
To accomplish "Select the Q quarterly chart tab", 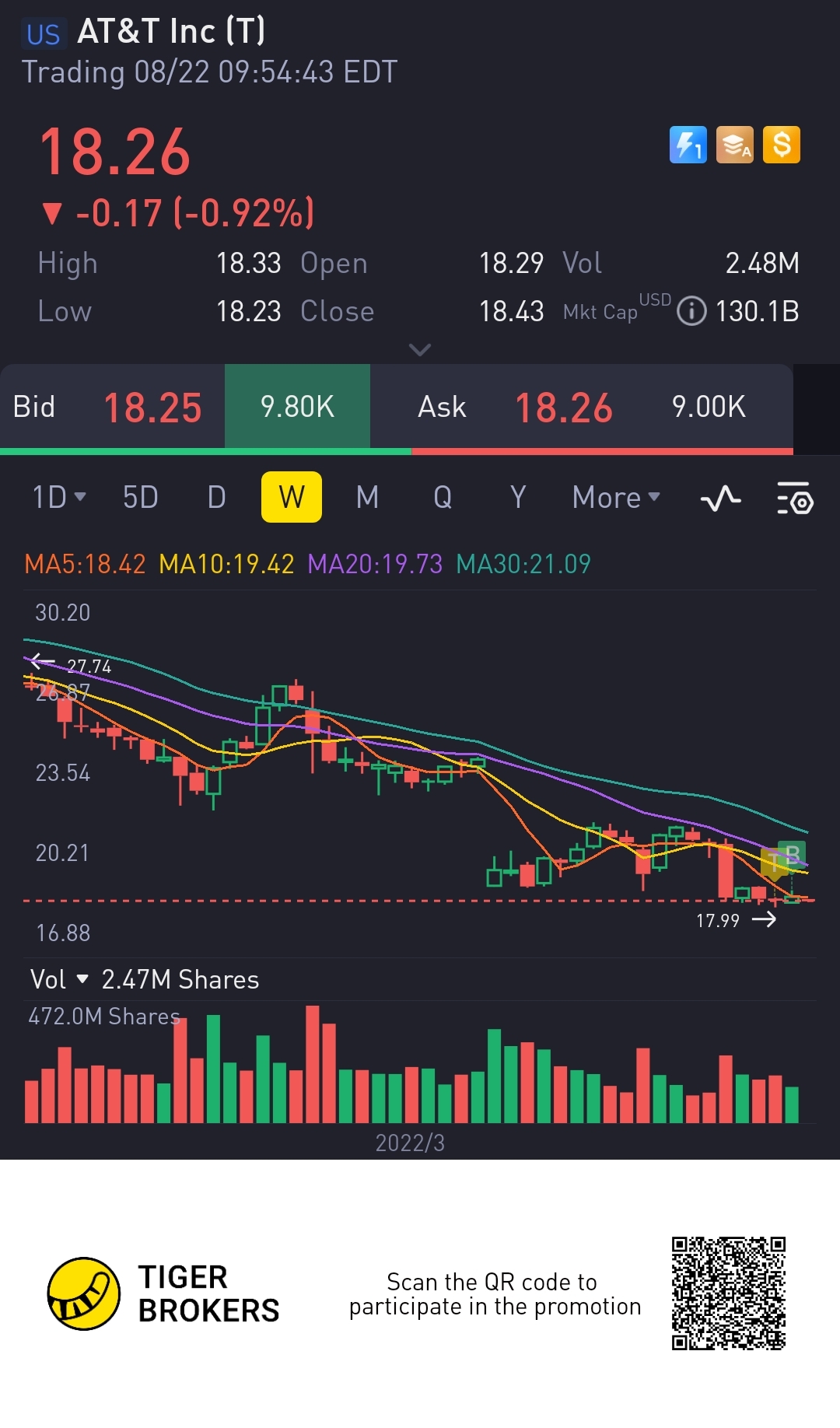I will coord(443,497).
